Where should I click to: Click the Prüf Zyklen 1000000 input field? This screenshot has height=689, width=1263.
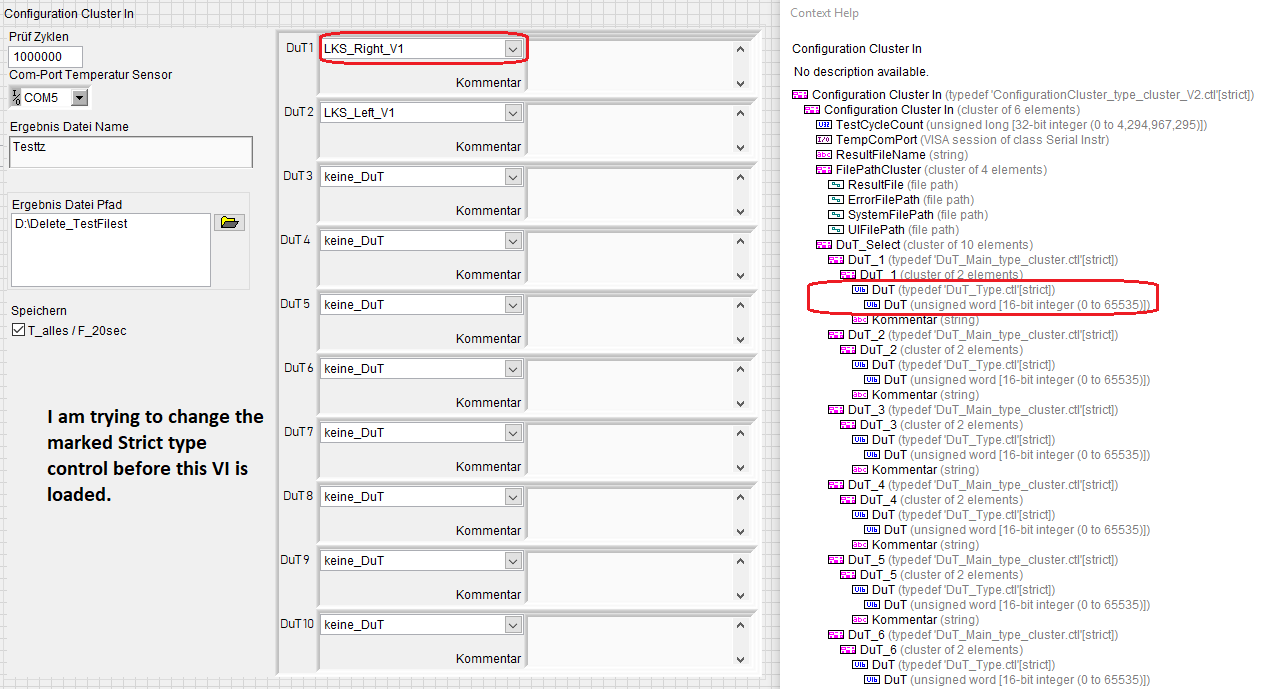tap(45, 56)
